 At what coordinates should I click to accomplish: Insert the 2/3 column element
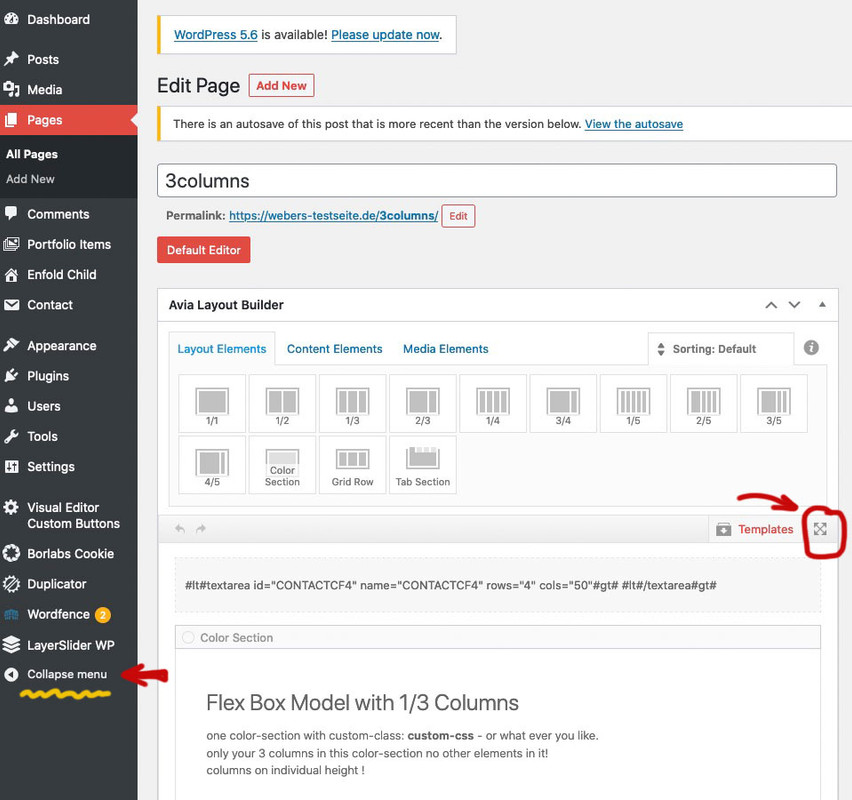click(x=423, y=404)
